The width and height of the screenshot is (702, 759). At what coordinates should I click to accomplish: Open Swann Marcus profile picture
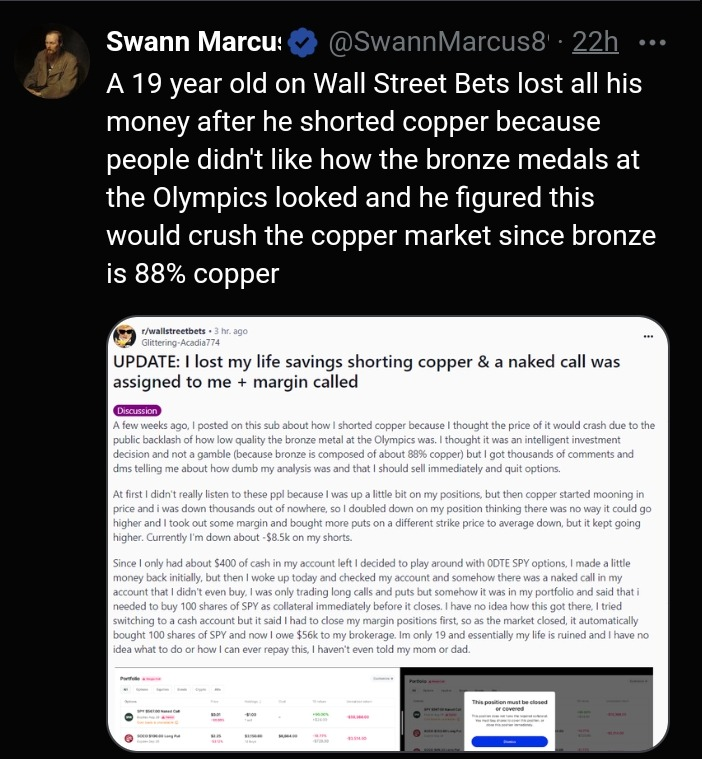[x=52, y=62]
